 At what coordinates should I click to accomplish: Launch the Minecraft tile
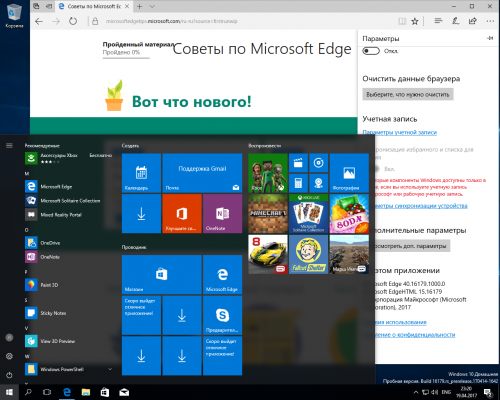tap(268, 214)
